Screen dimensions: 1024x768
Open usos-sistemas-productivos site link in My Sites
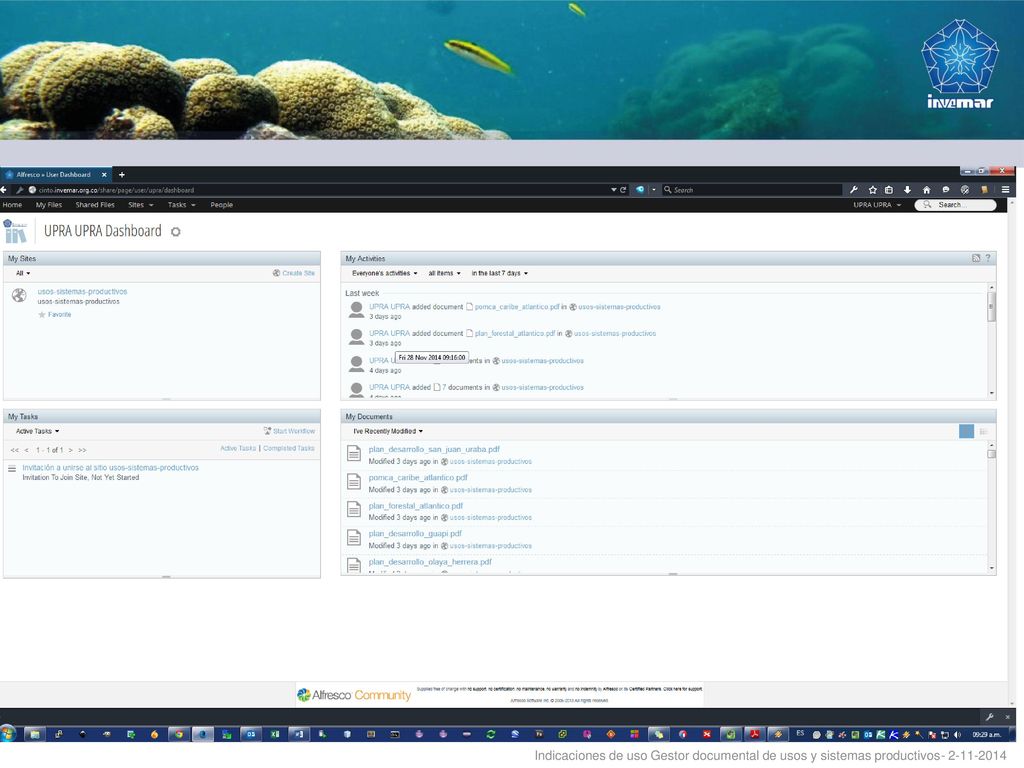click(x=82, y=291)
